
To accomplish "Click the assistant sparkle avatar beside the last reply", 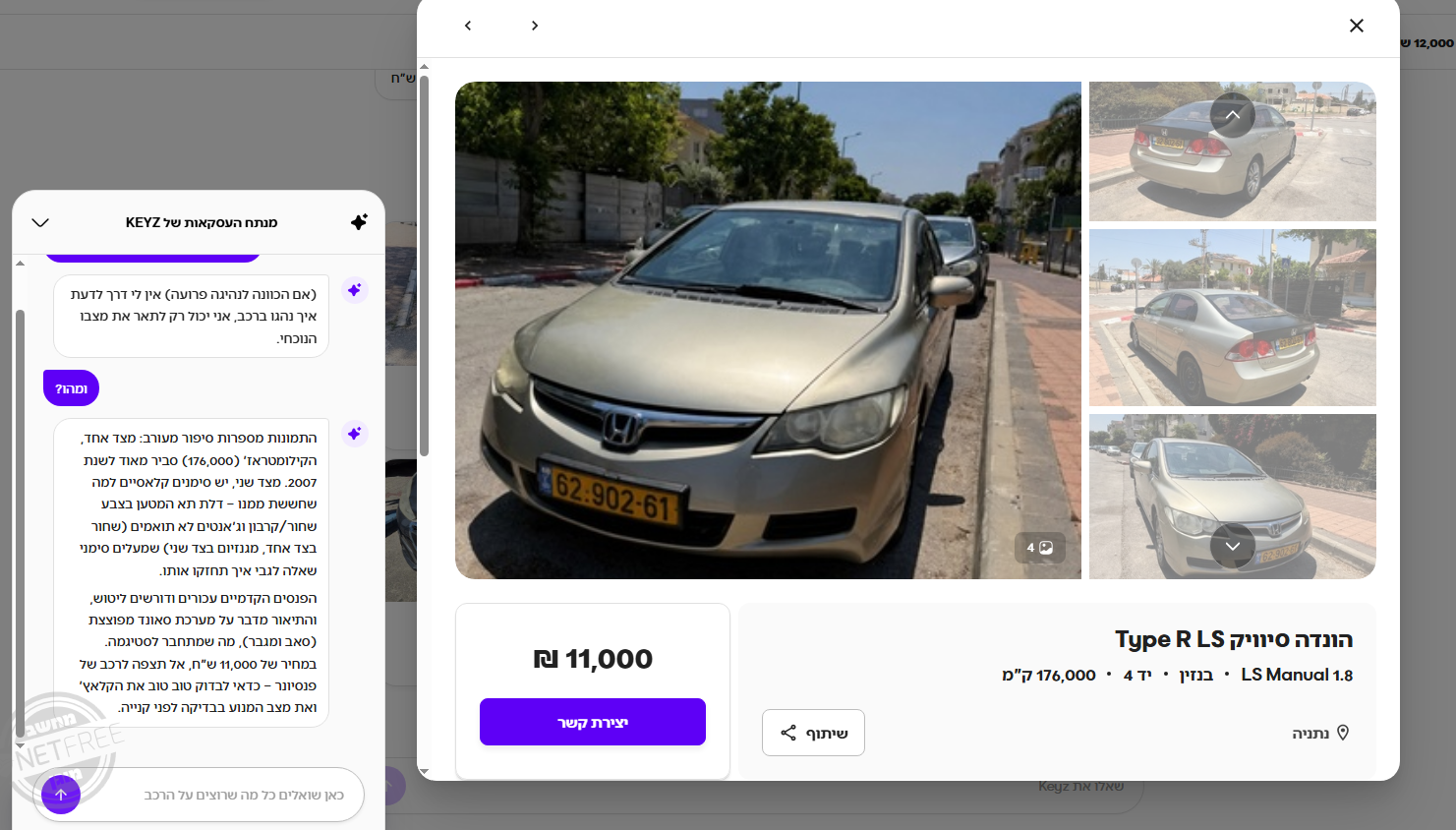I will [355, 434].
